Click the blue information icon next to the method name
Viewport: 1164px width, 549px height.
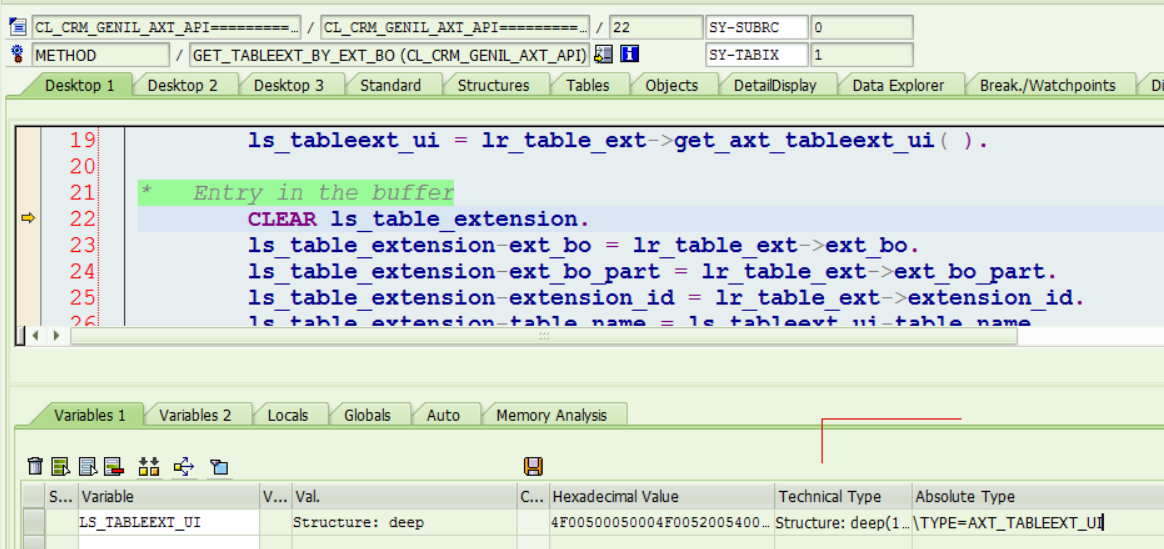pyautogui.click(x=630, y=54)
